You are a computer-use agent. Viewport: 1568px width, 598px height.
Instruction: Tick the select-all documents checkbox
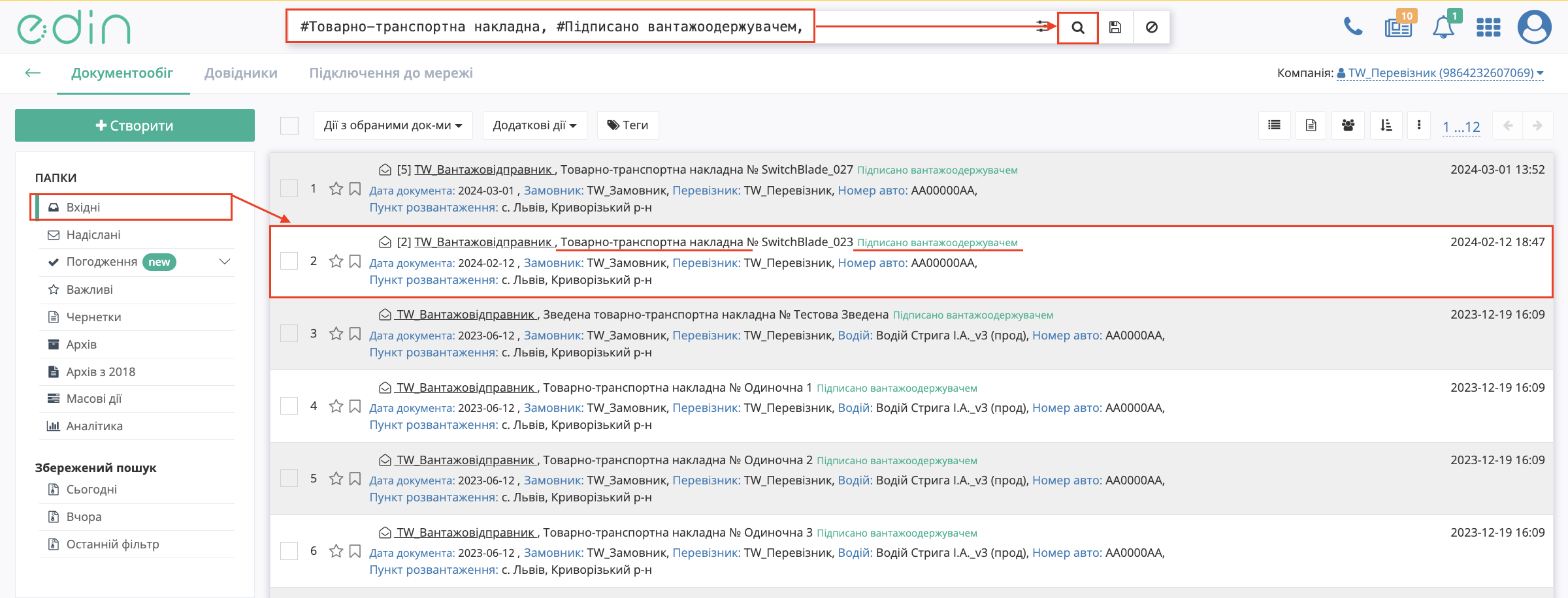pos(289,125)
